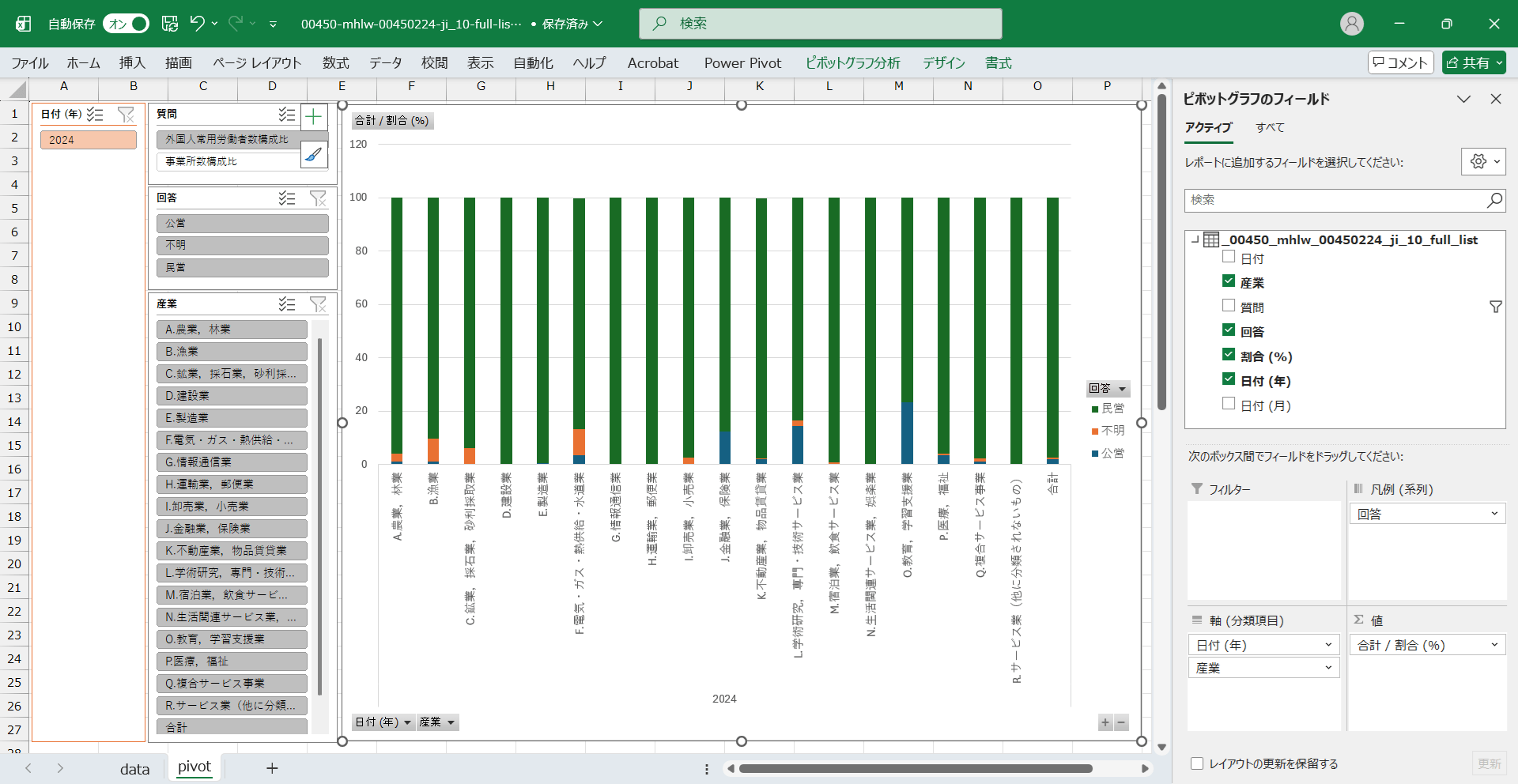Image resolution: width=1518 pixels, height=784 pixels.
Task: Open the ピボットグラフ分析 ribbon tab
Action: 852,62
